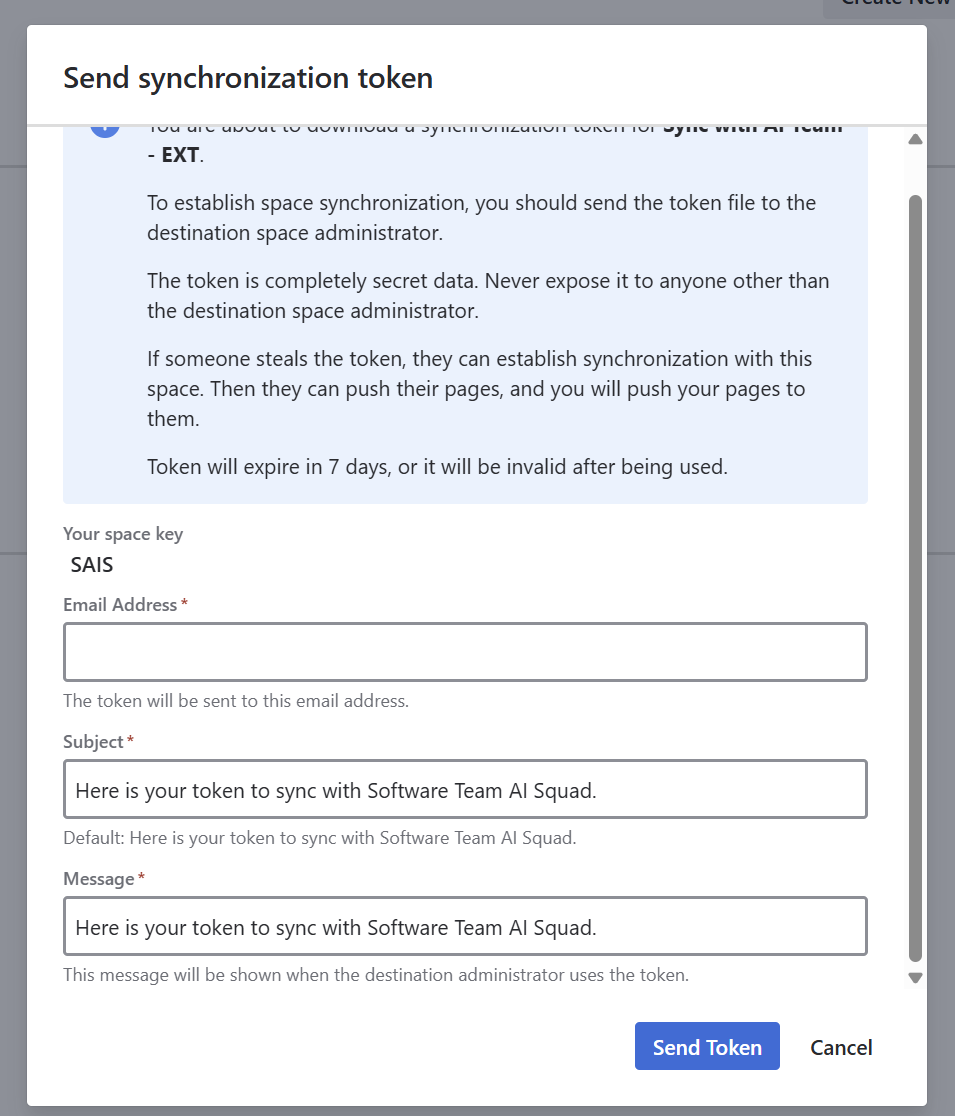This screenshot has width=955, height=1116.
Task: Focus the Email Address input field
Action: pyautogui.click(x=465, y=652)
